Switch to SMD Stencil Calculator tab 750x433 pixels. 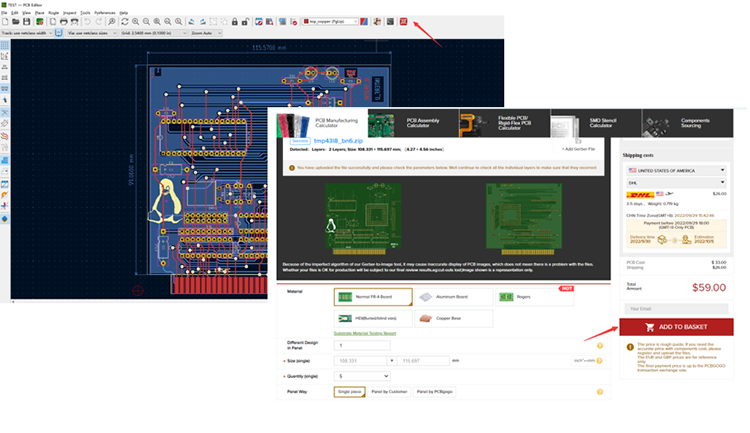tap(596, 123)
